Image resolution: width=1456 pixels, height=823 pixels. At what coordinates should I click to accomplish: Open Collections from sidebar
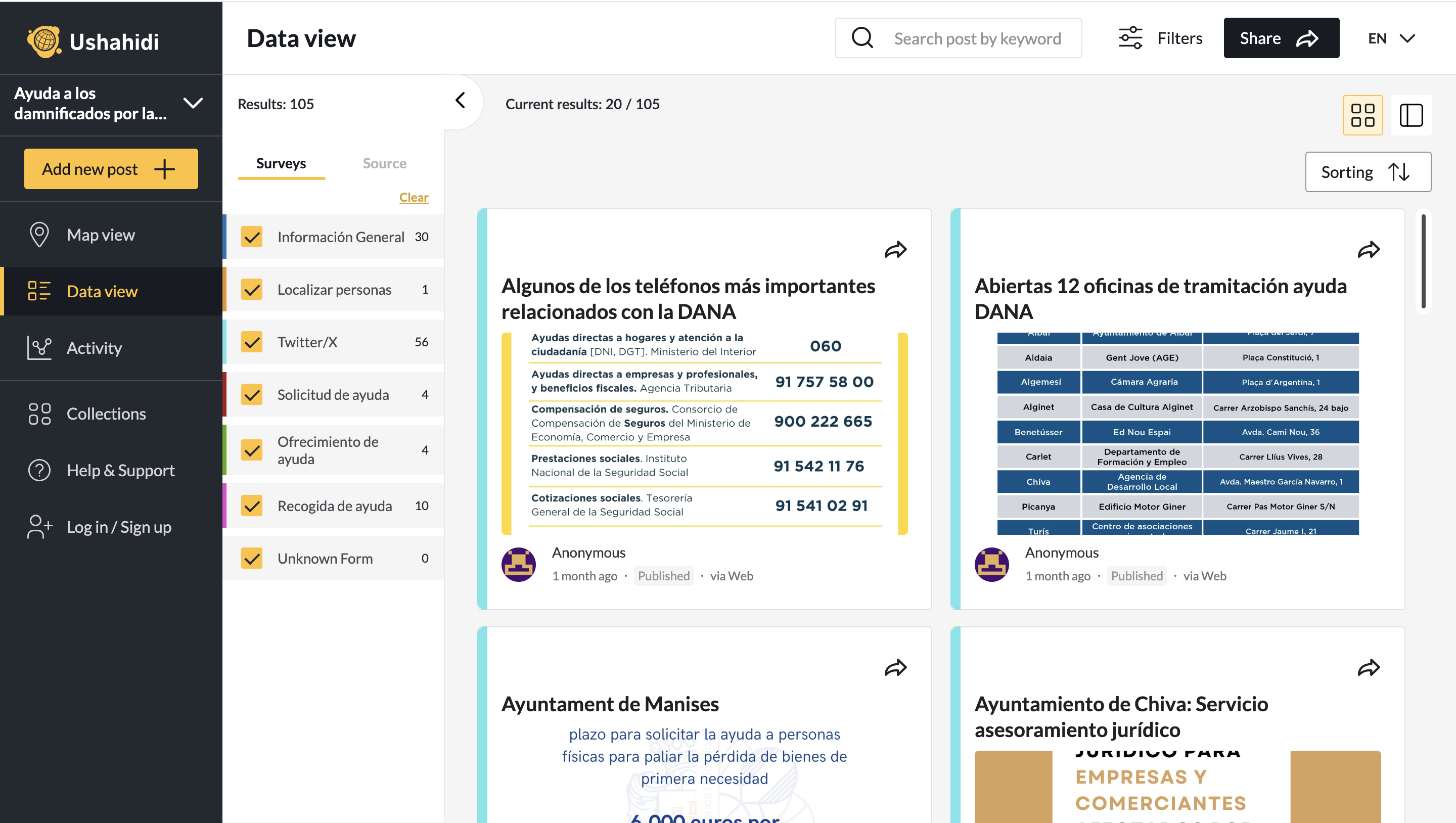111,414
